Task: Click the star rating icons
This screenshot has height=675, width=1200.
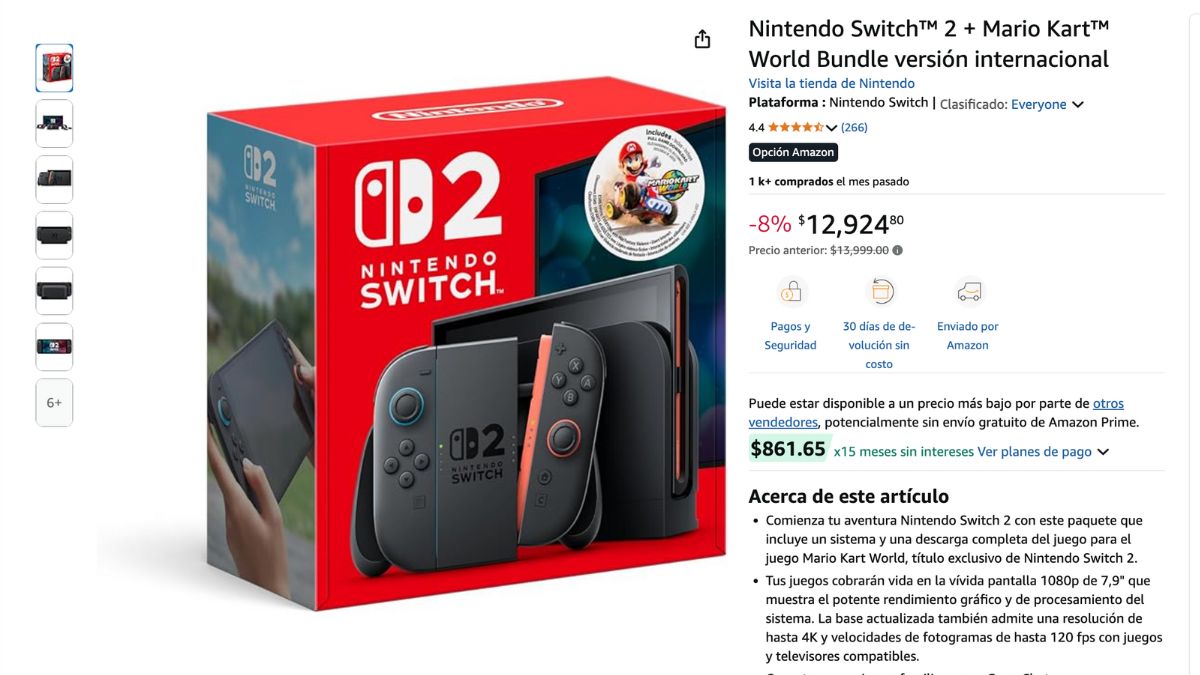Action: tap(796, 127)
